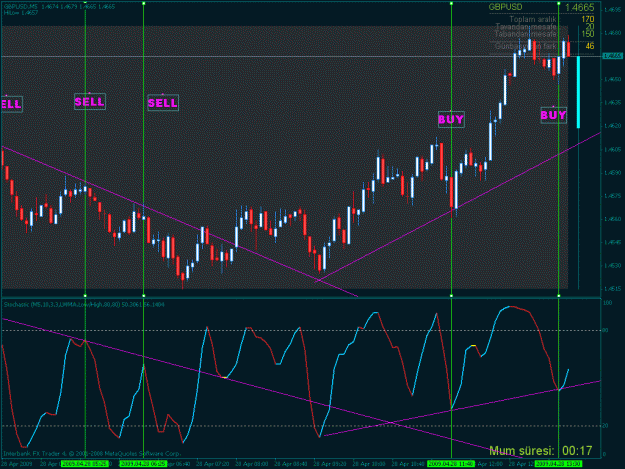Select the SELL label on the 05:25 green line
Image resolution: width=625 pixels, height=469 pixels.
pos(90,102)
